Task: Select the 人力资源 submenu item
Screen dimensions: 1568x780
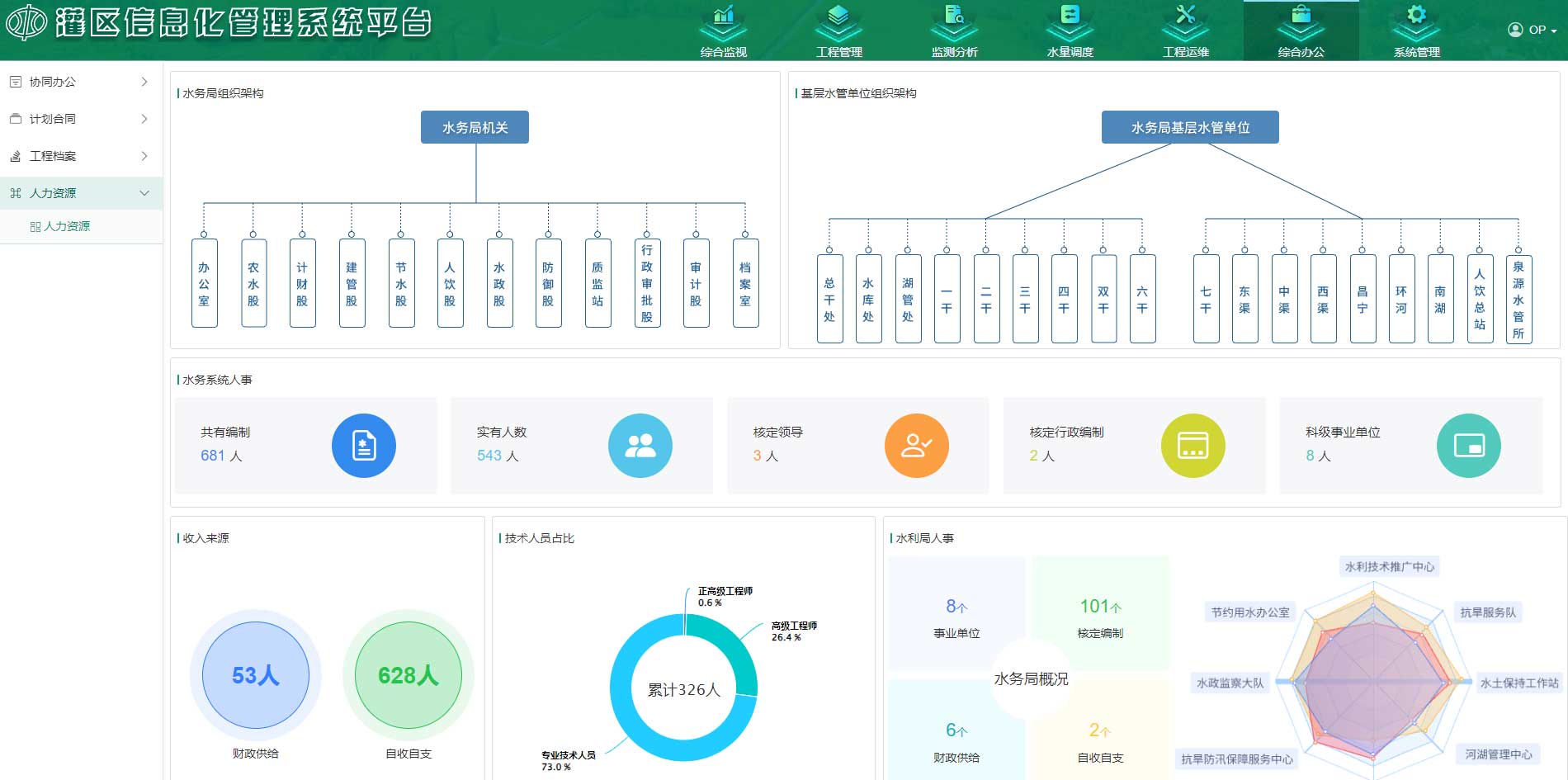Action: (x=66, y=226)
